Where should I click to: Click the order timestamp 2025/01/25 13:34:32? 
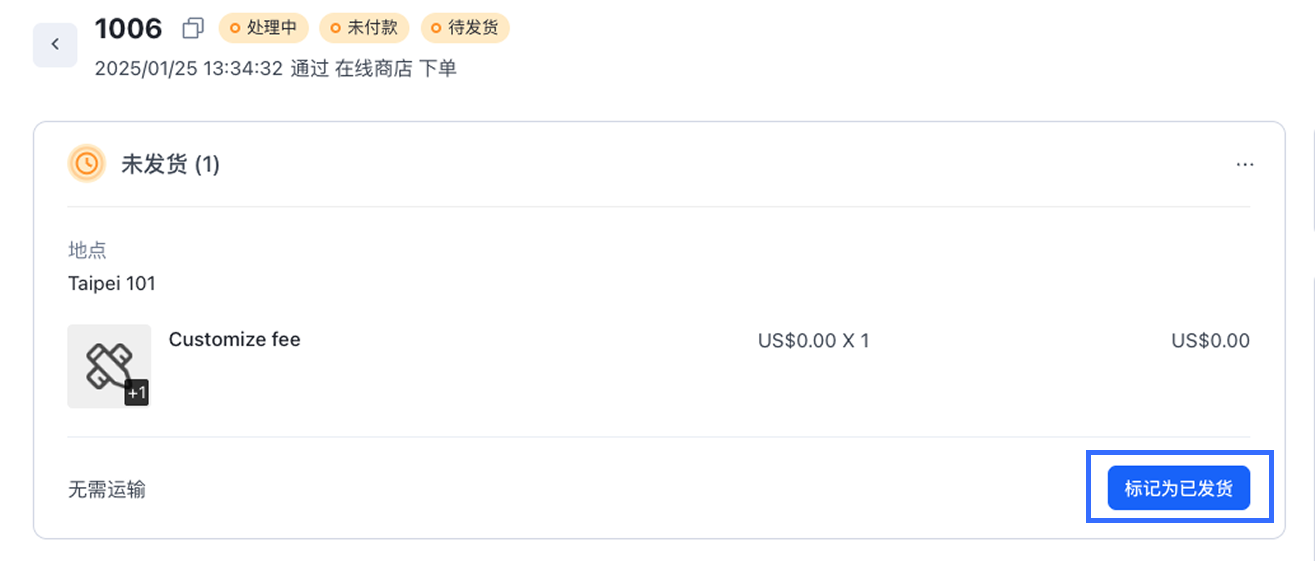(189, 69)
